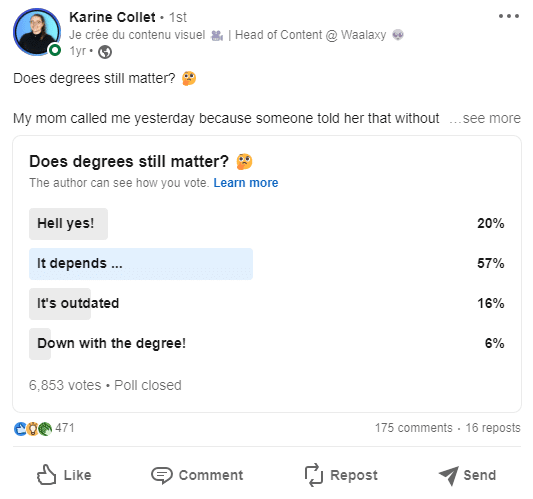Screen dimensions: 533x499
Task: Click the globe visibility icon
Action: click(105, 52)
